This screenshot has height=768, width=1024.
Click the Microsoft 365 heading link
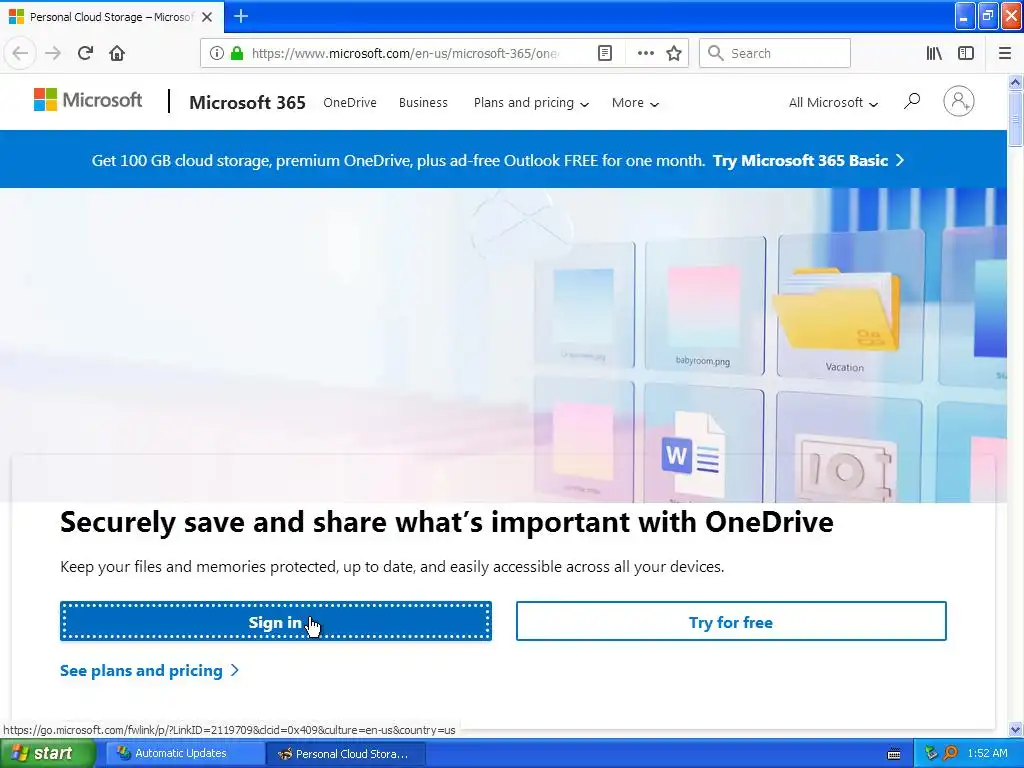coord(247,103)
